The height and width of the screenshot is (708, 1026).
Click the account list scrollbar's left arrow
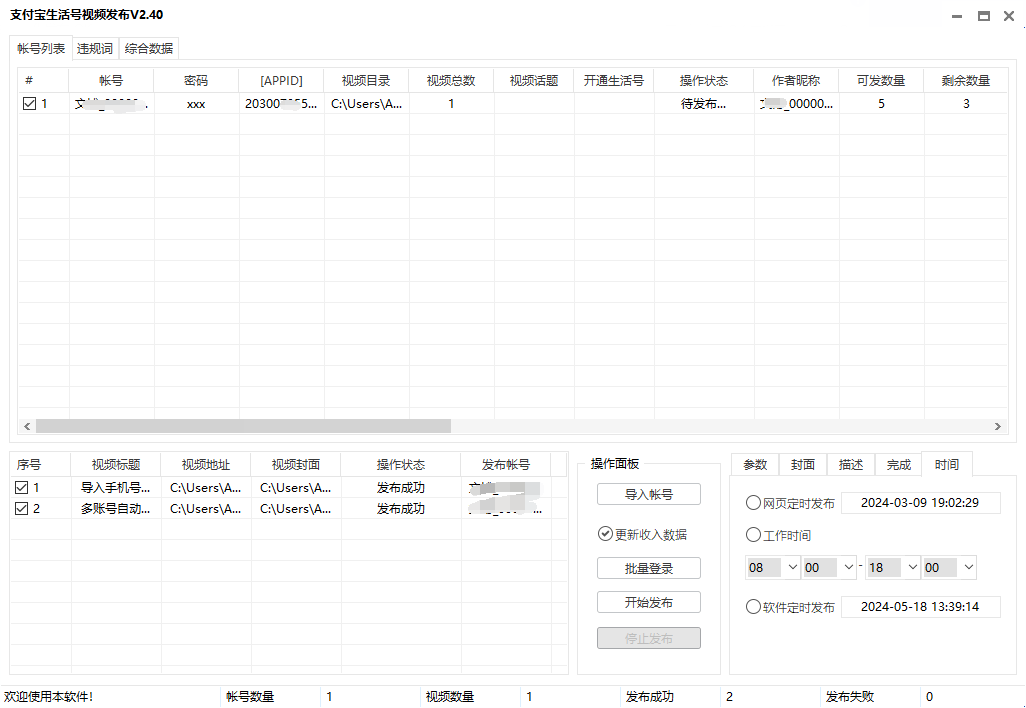(x=27, y=427)
